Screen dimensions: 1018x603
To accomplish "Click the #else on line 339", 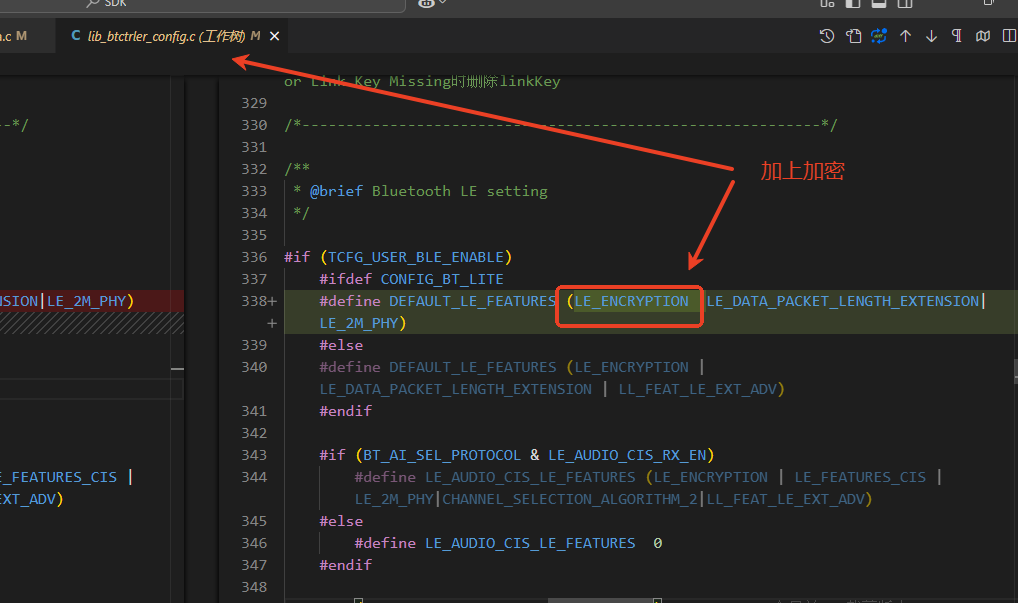I will 341,345.
